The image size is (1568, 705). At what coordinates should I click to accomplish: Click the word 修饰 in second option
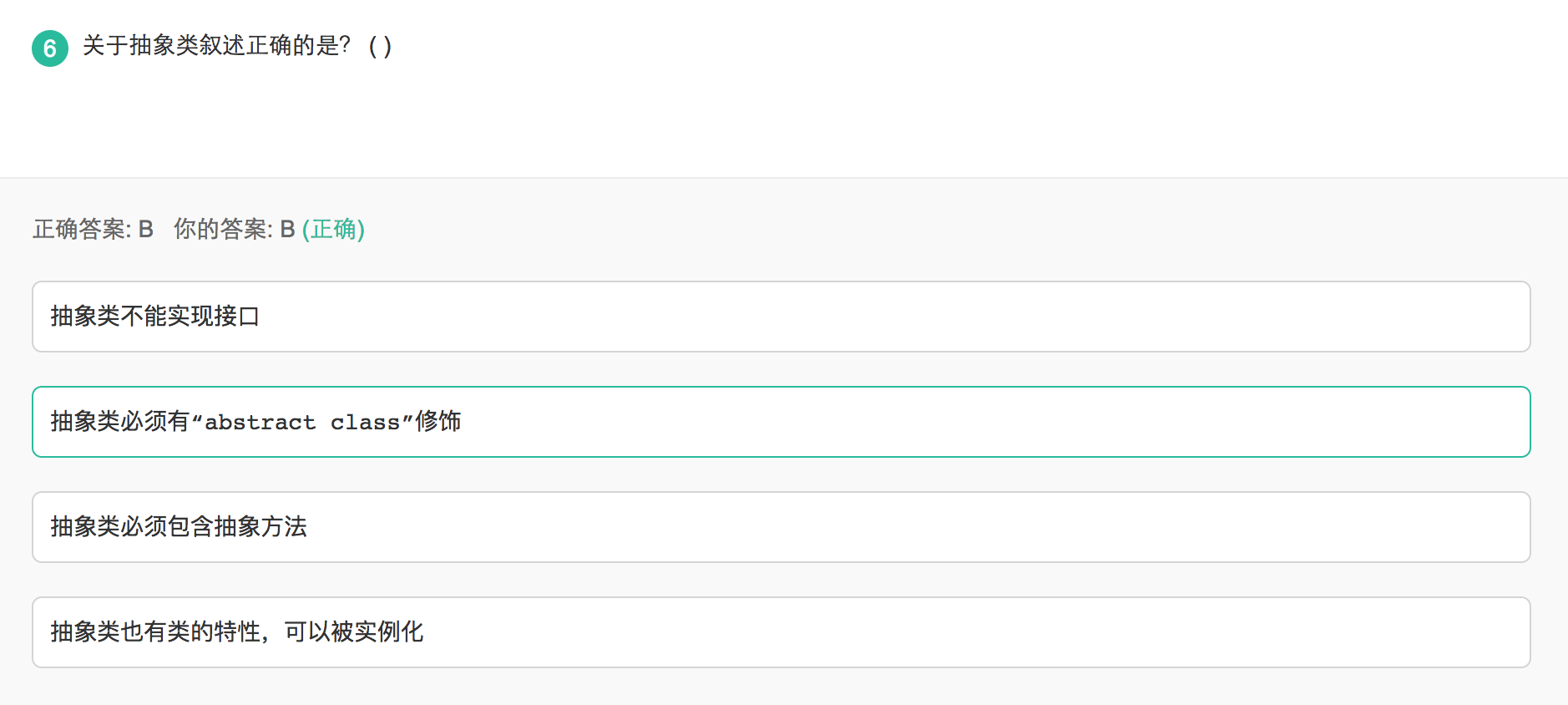pyautogui.click(x=438, y=421)
